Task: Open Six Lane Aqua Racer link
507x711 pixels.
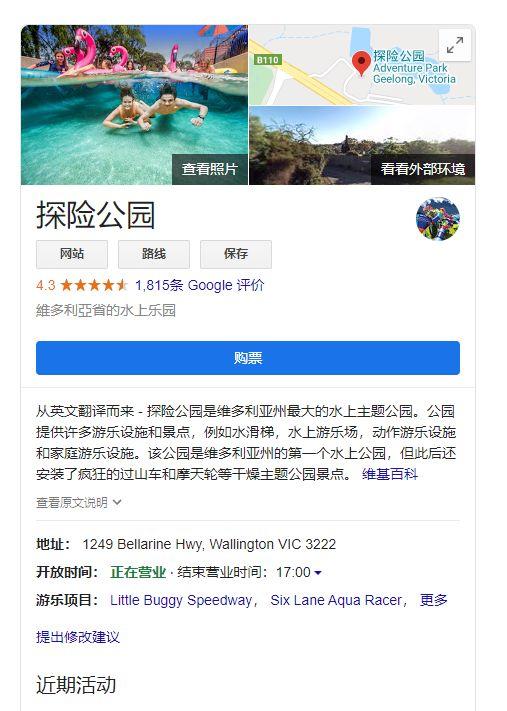Action: (x=336, y=600)
